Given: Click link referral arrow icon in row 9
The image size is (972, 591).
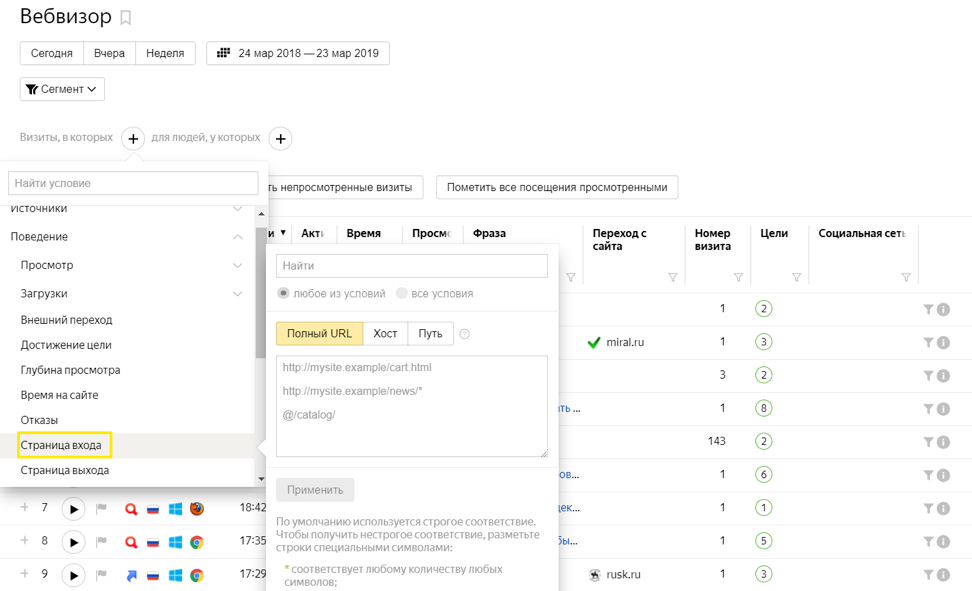Looking at the screenshot, I should coord(131,575).
